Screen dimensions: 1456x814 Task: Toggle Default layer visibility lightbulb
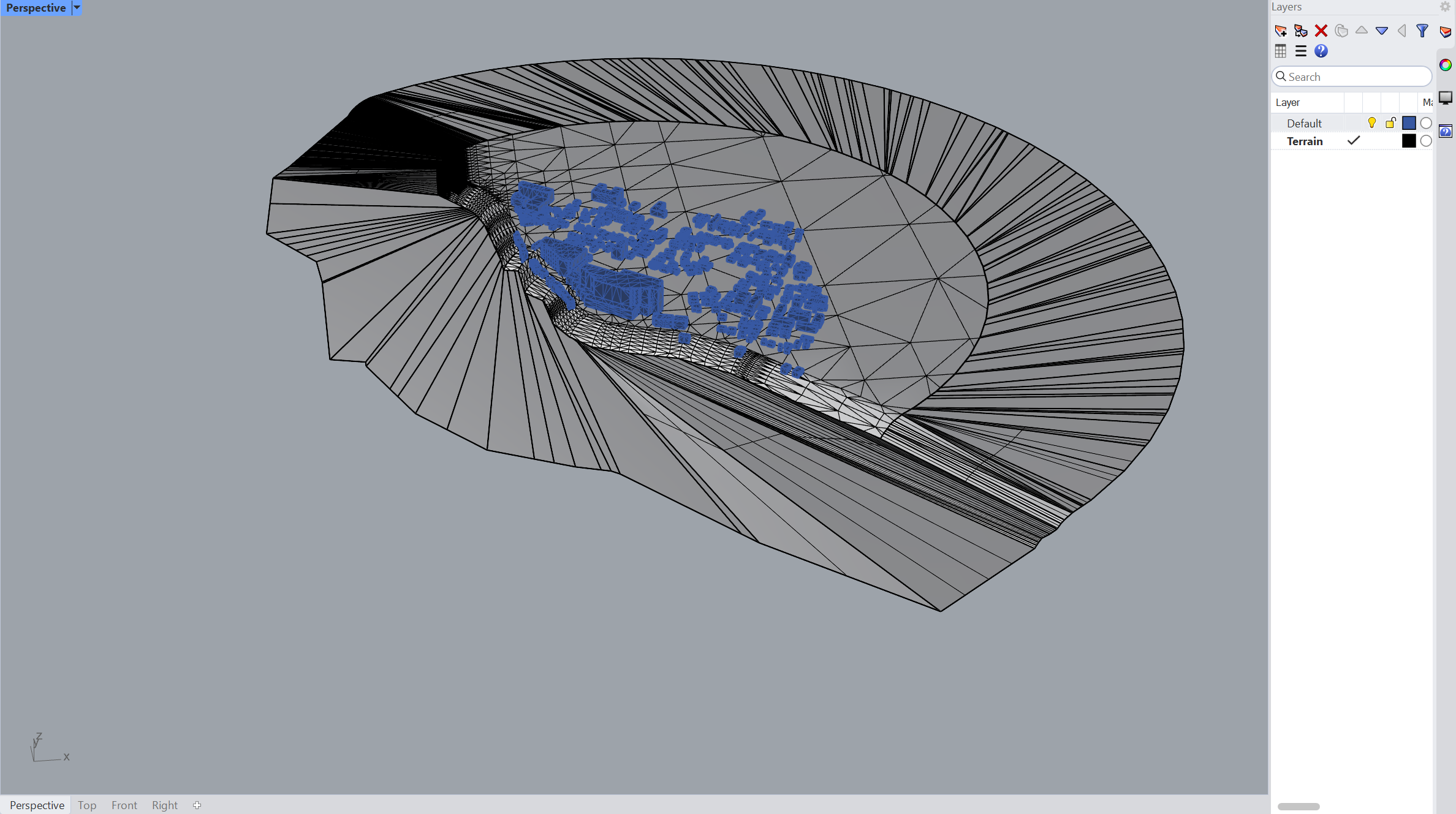pos(1372,123)
